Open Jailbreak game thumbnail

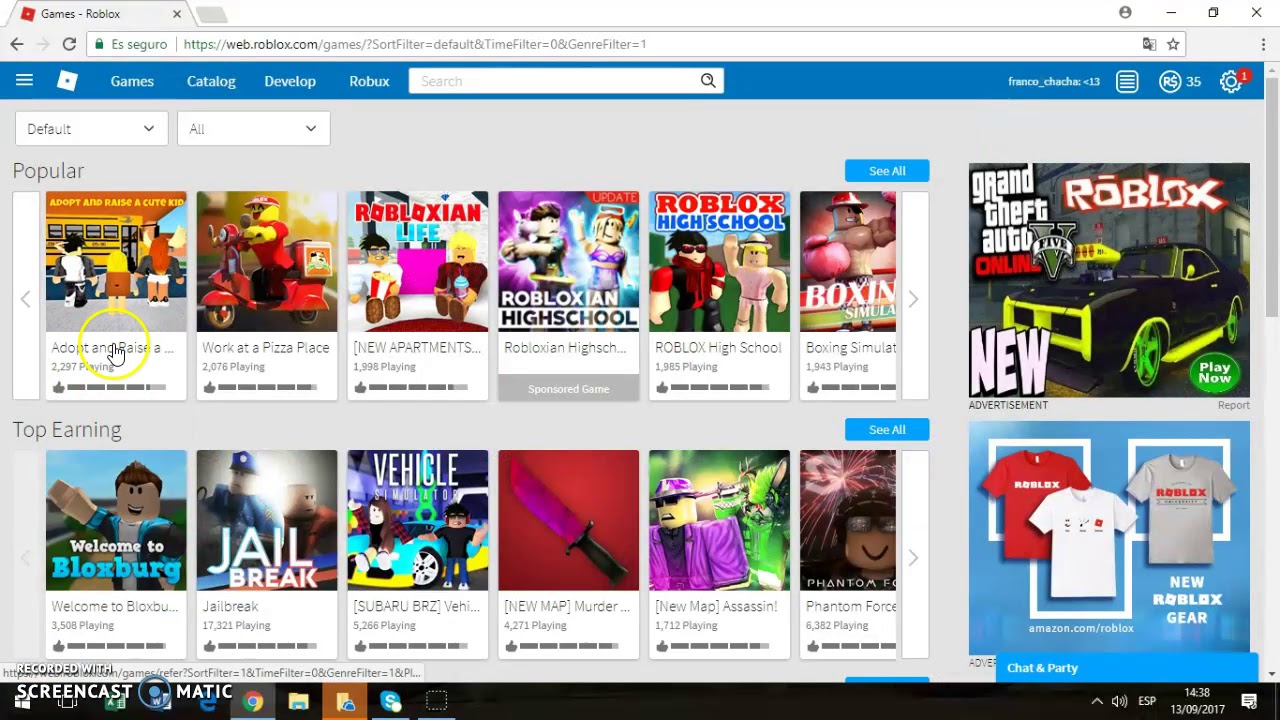[267, 520]
